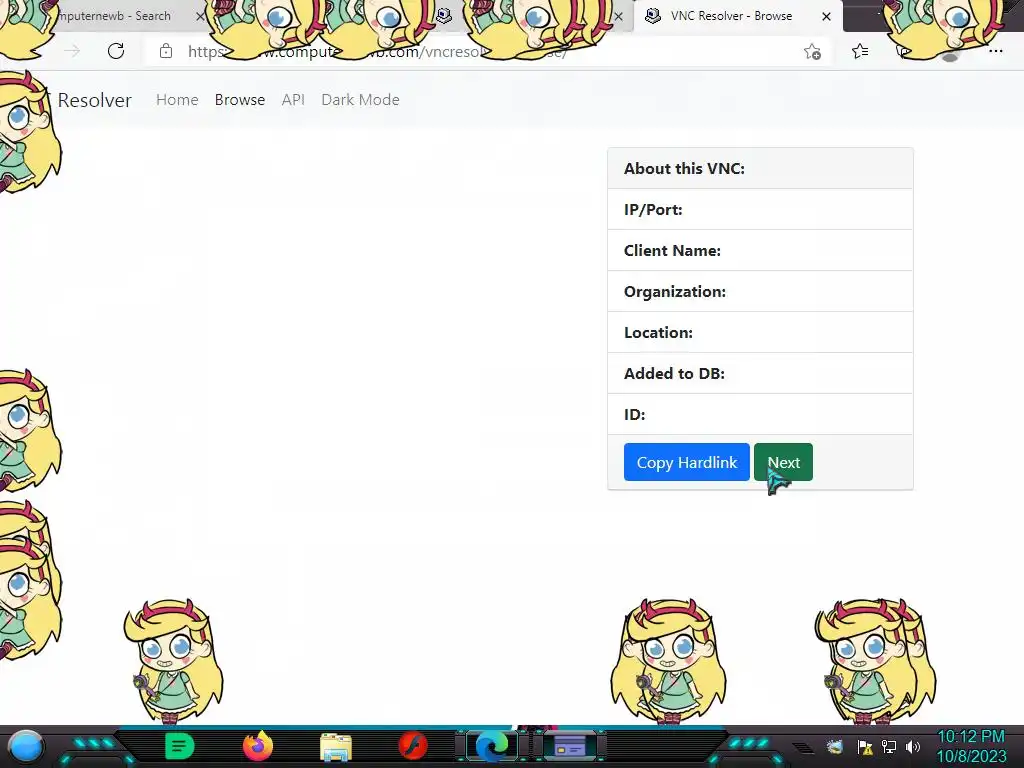Image resolution: width=1024 pixels, height=768 pixels.
Task: Add this page to favorites star icon
Action: [812, 52]
